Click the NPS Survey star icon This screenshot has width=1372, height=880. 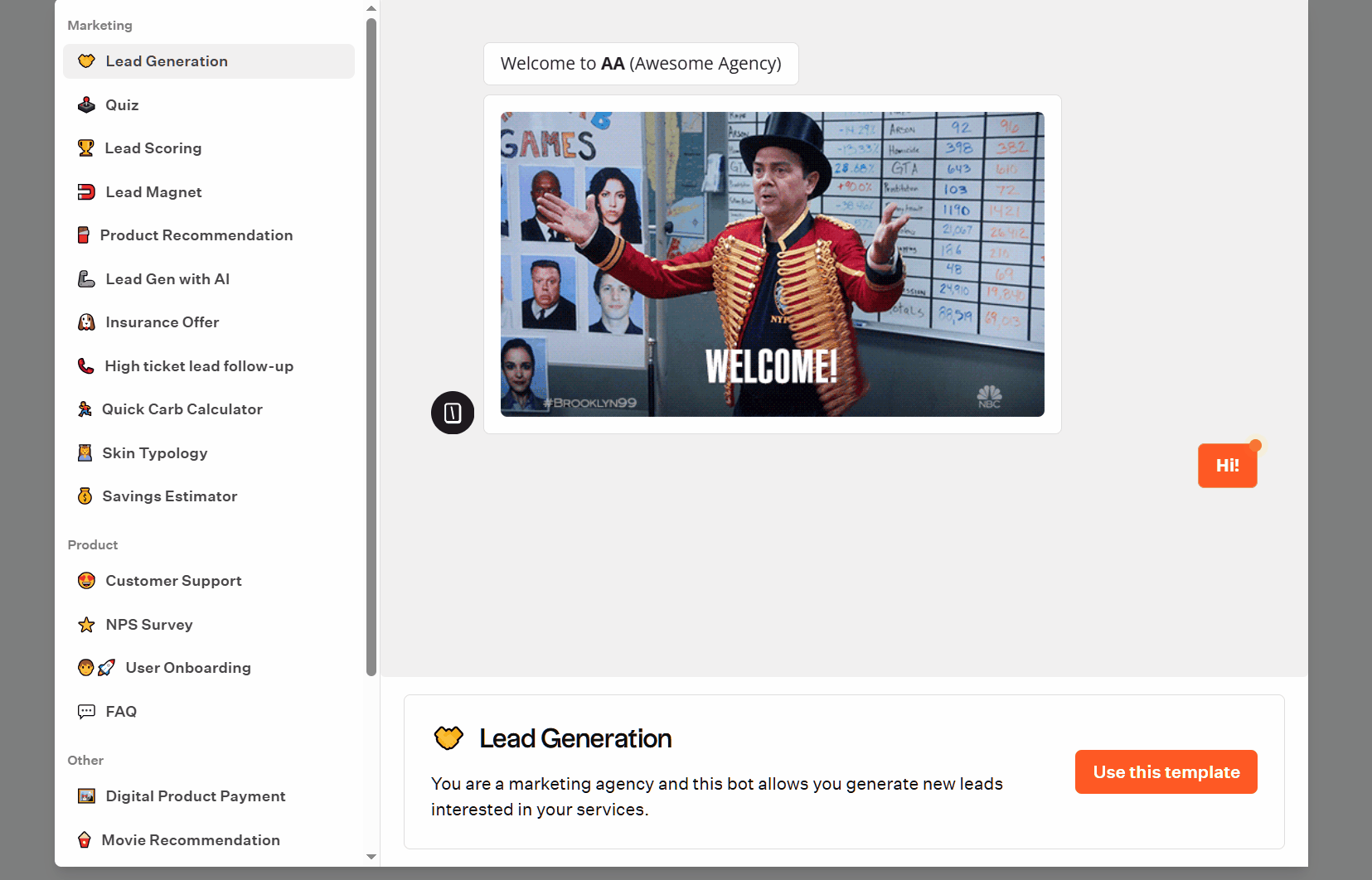(x=86, y=625)
